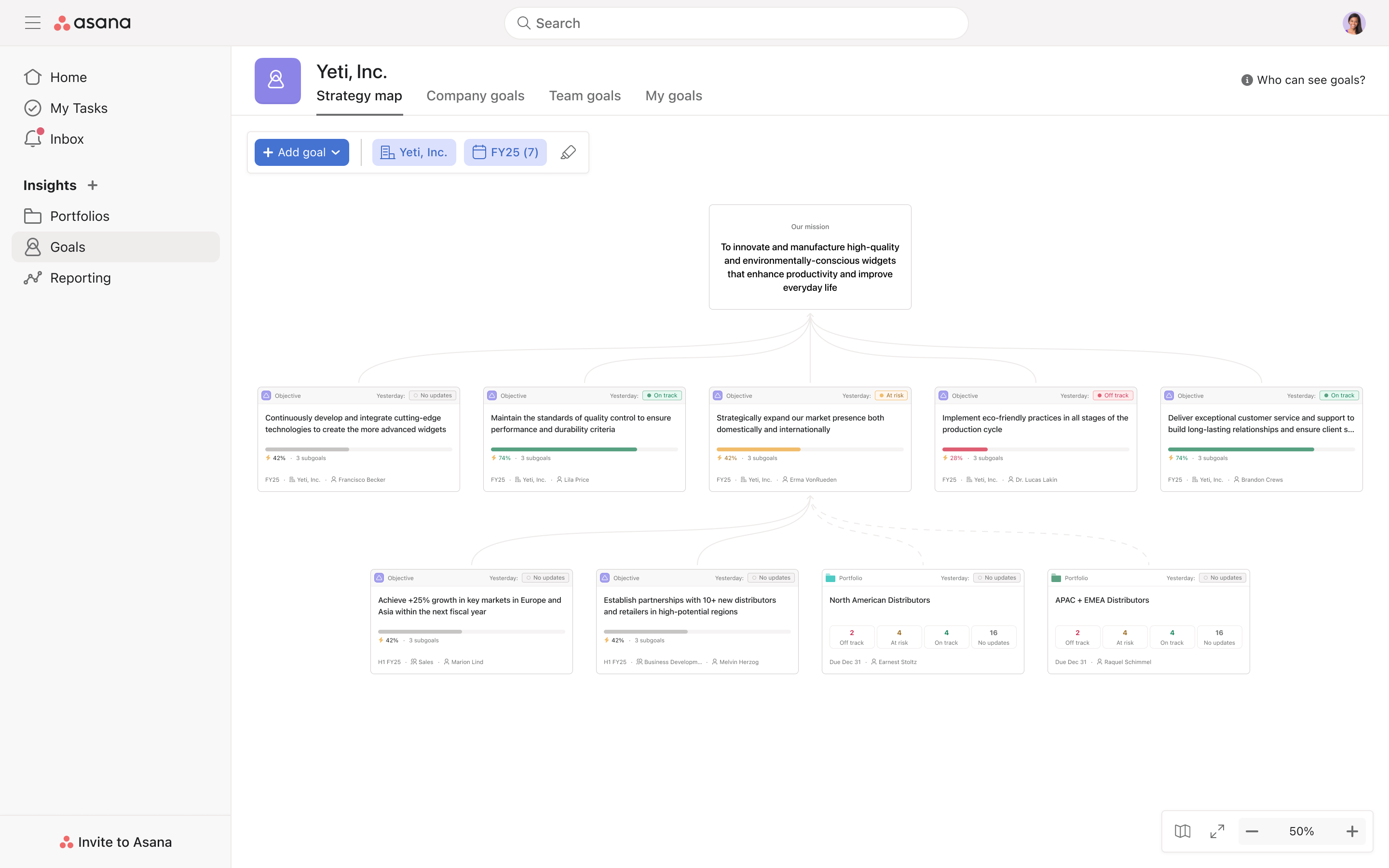The height and width of the screenshot is (868, 1389).
Task: Toggle fullscreen expand icon
Action: coord(1217,831)
